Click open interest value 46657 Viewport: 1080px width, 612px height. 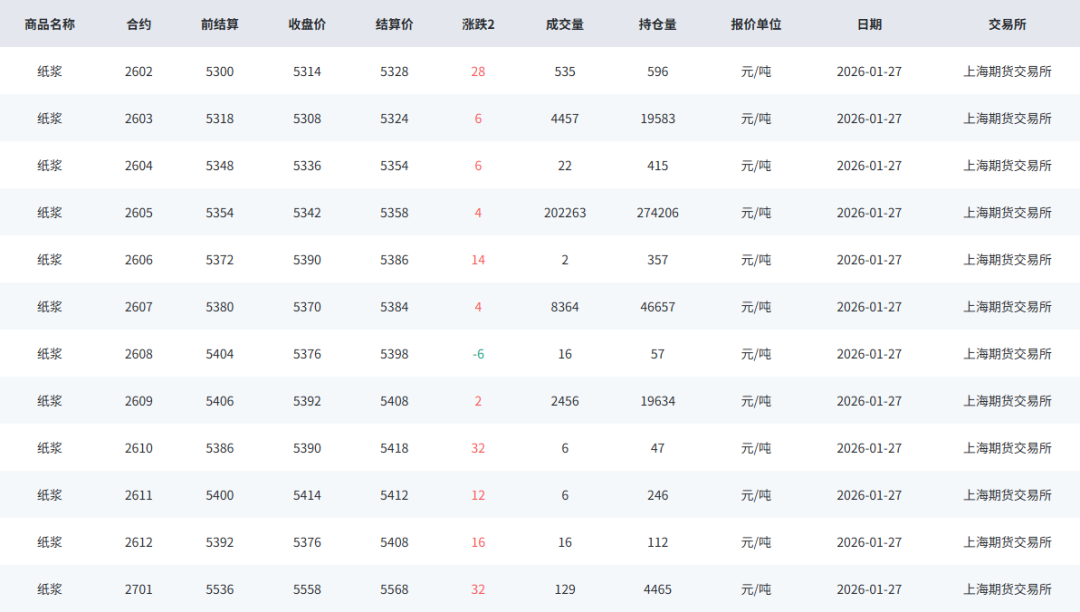pyautogui.click(x=657, y=307)
